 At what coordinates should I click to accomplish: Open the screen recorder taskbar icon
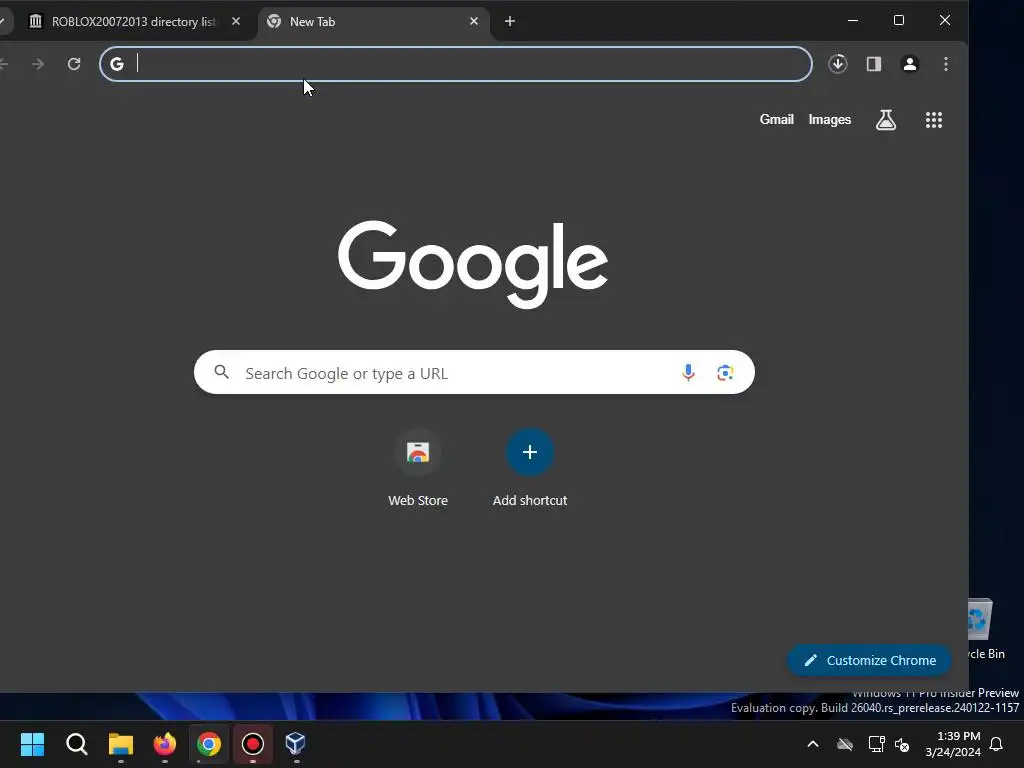coord(253,744)
